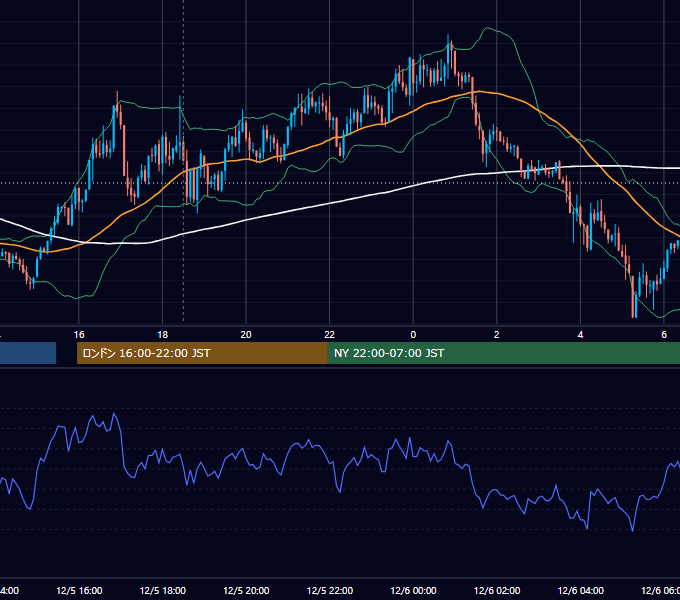680x600 pixels.
Task: Click the 12/5 20:00 time label
Action: point(246,590)
